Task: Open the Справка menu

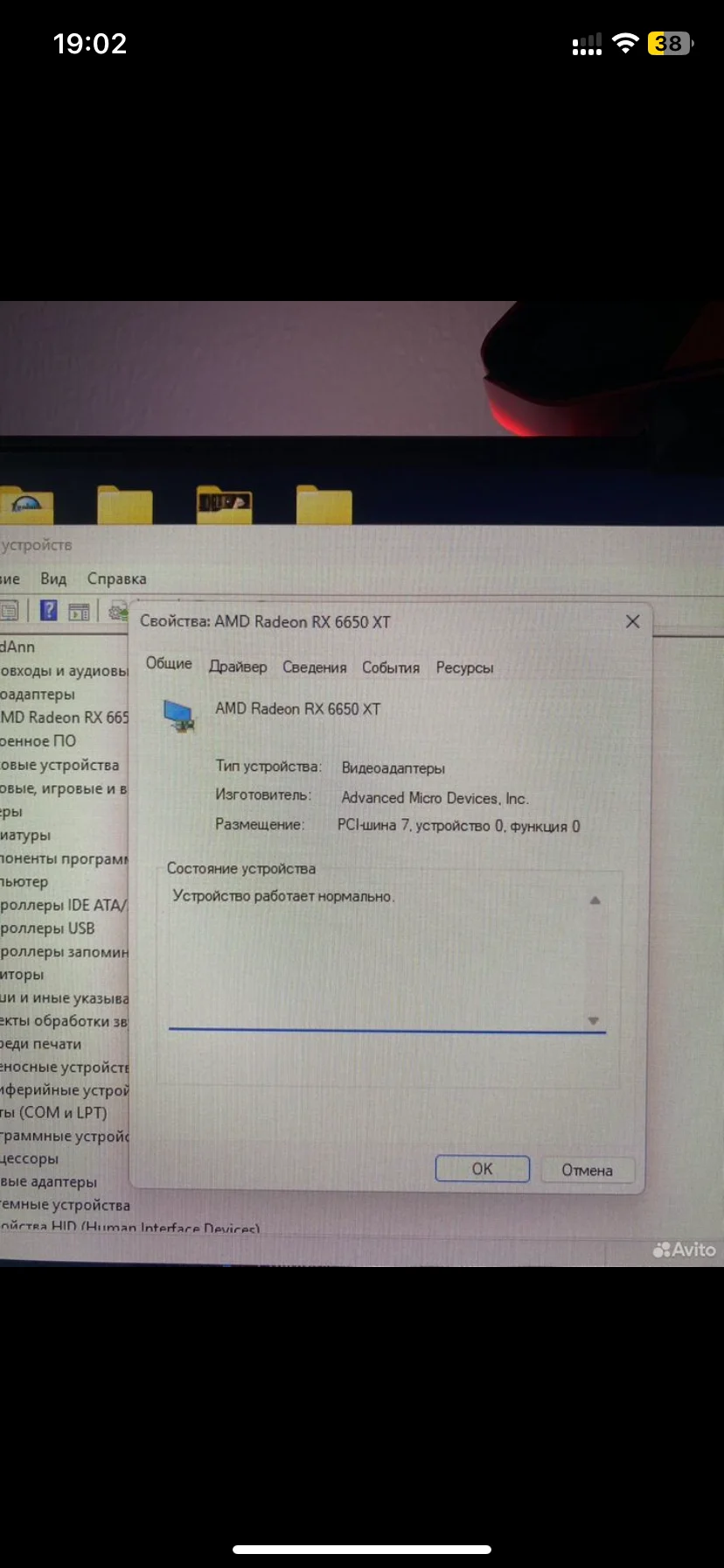Action: 117,578
